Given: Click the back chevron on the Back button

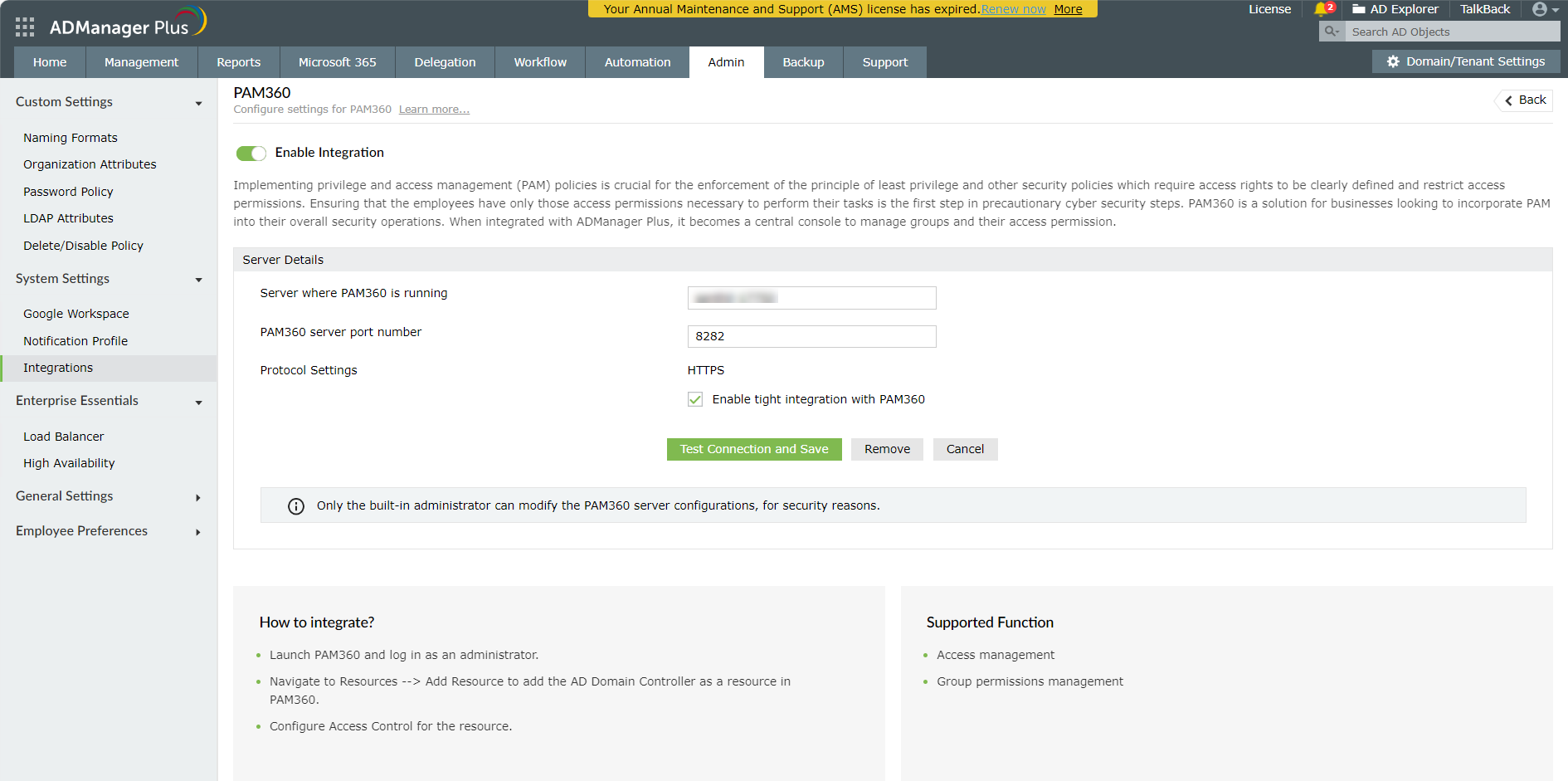Looking at the screenshot, I should point(1507,100).
